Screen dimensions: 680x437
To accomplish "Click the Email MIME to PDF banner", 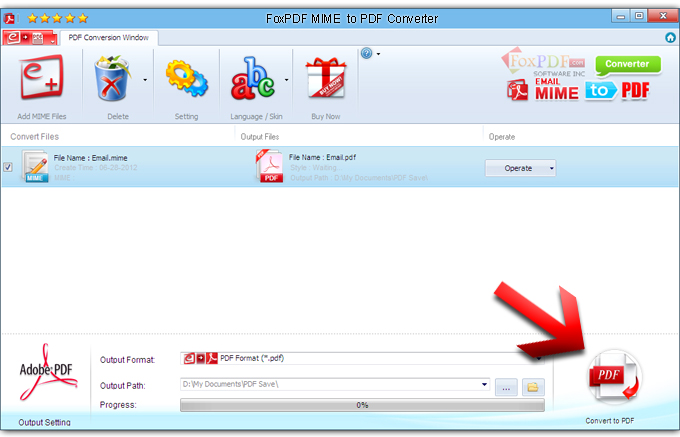I will tap(579, 91).
